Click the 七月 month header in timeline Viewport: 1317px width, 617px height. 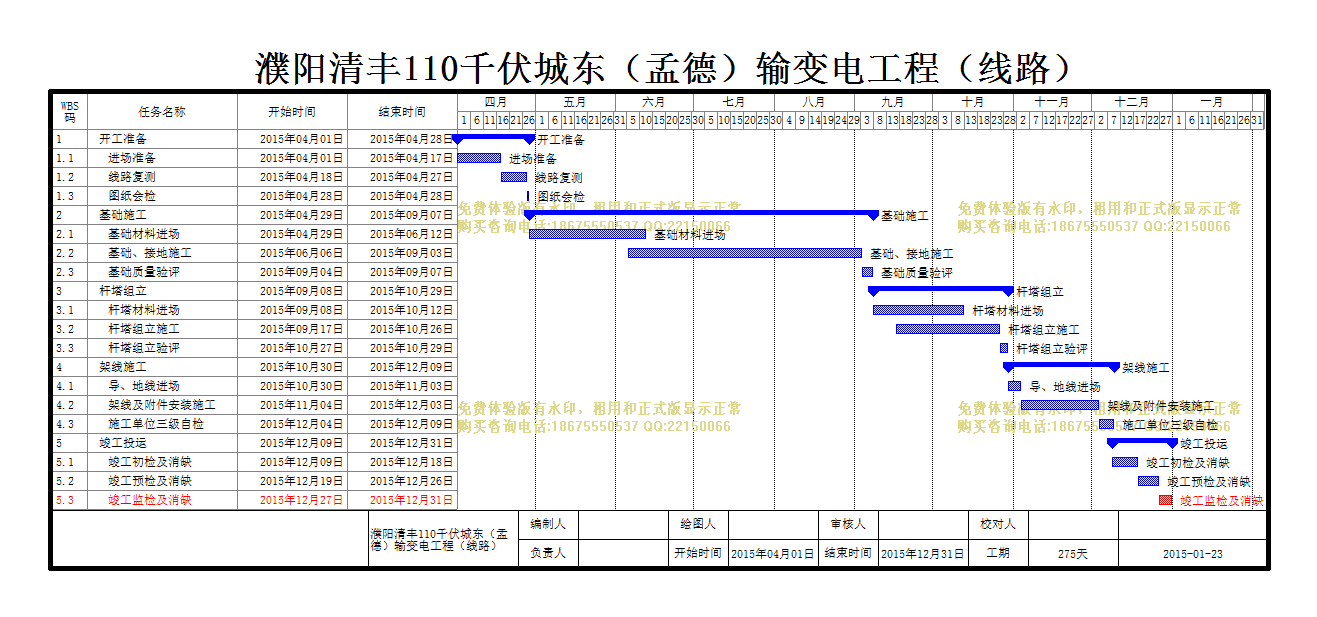pyautogui.click(x=734, y=102)
